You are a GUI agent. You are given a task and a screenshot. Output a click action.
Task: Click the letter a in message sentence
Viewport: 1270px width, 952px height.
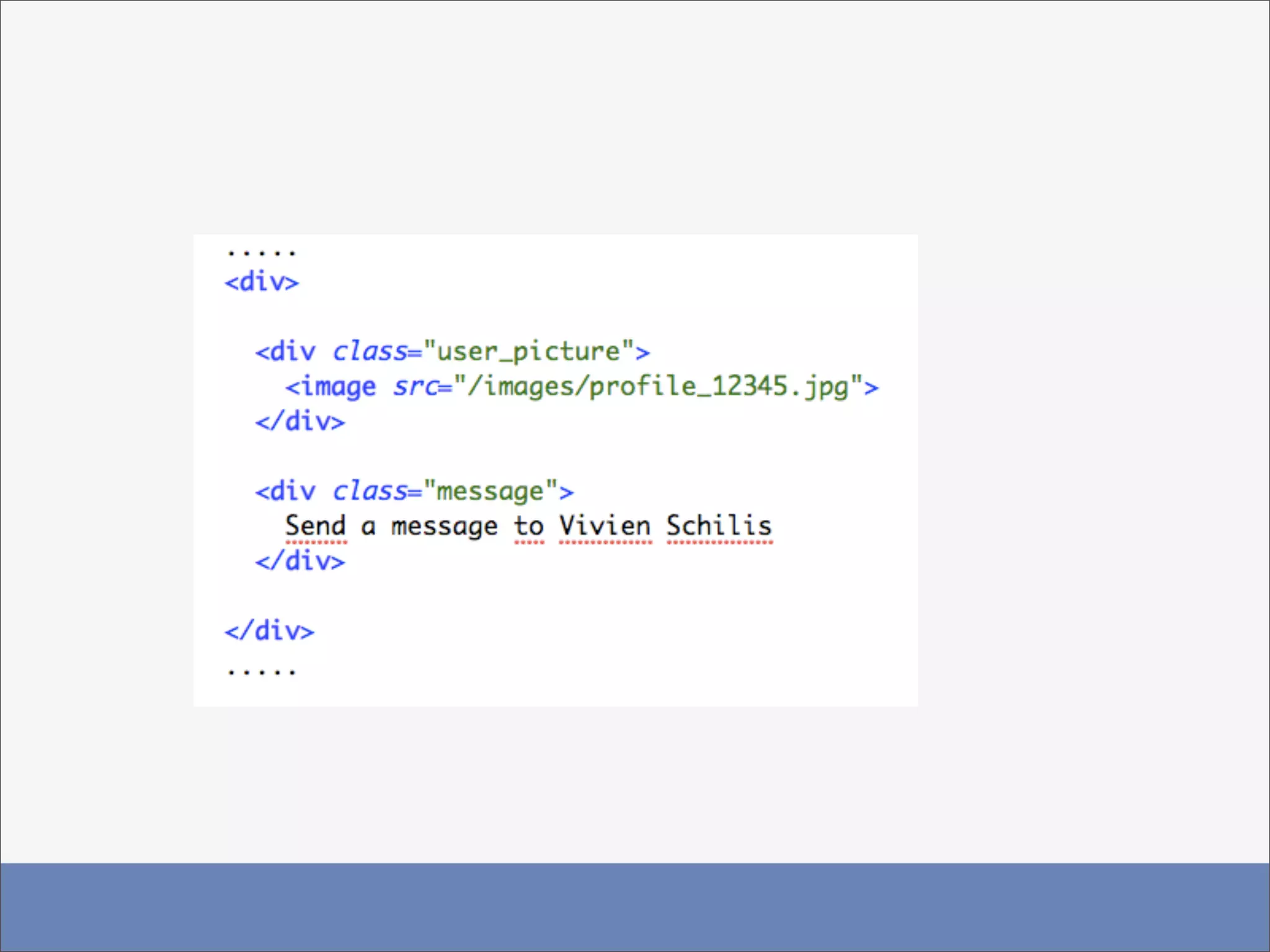point(368,527)
